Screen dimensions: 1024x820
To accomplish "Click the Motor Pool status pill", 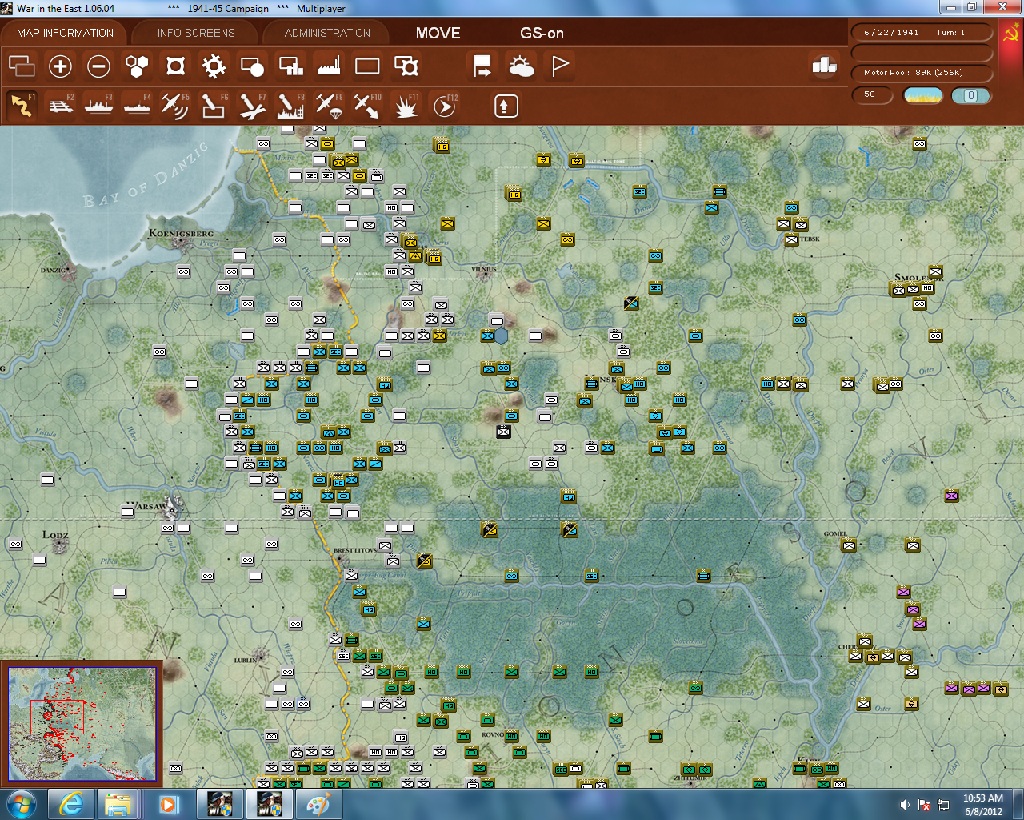I will pyautogui.click(x=921, y=72).
